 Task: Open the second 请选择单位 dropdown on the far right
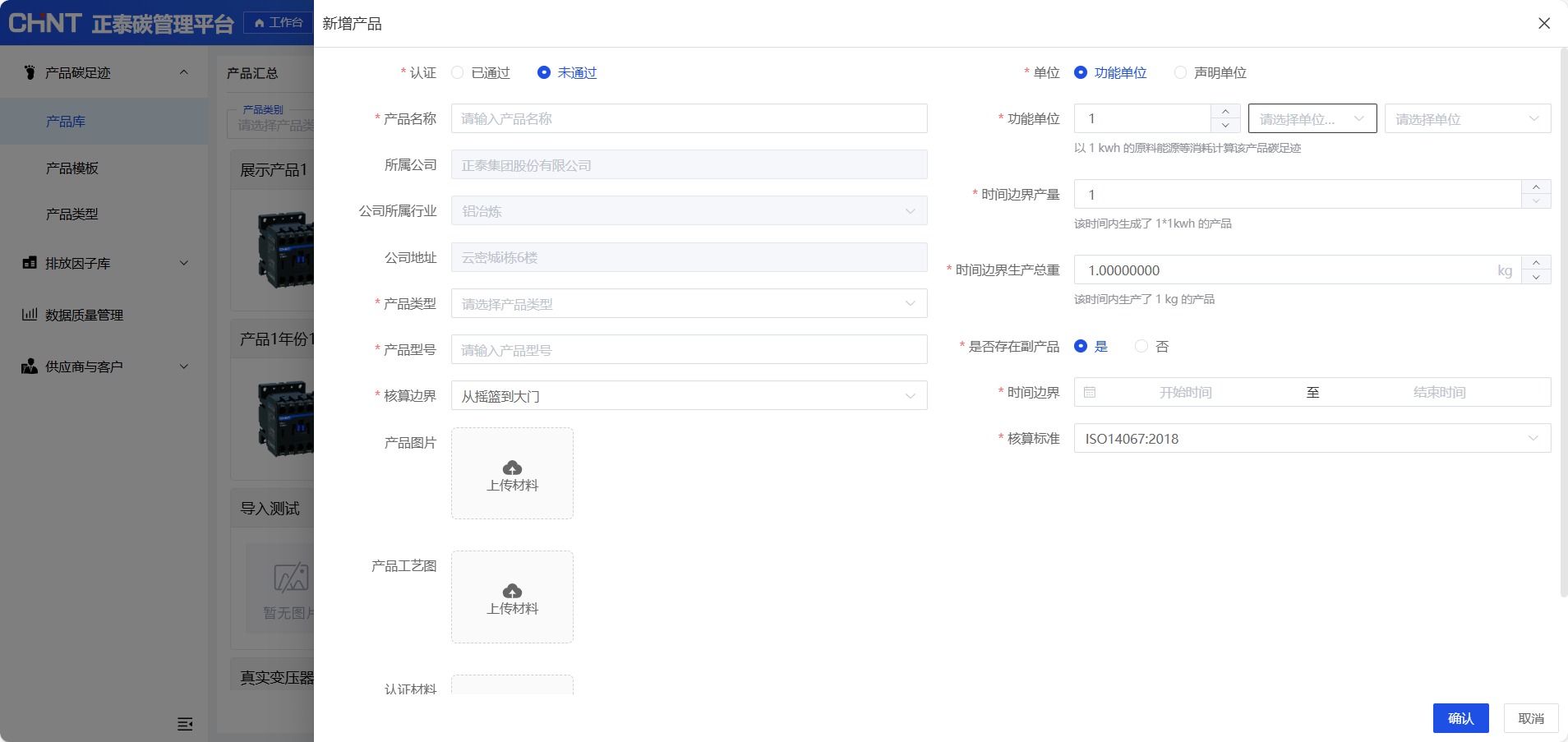[x=1468, y=118]
